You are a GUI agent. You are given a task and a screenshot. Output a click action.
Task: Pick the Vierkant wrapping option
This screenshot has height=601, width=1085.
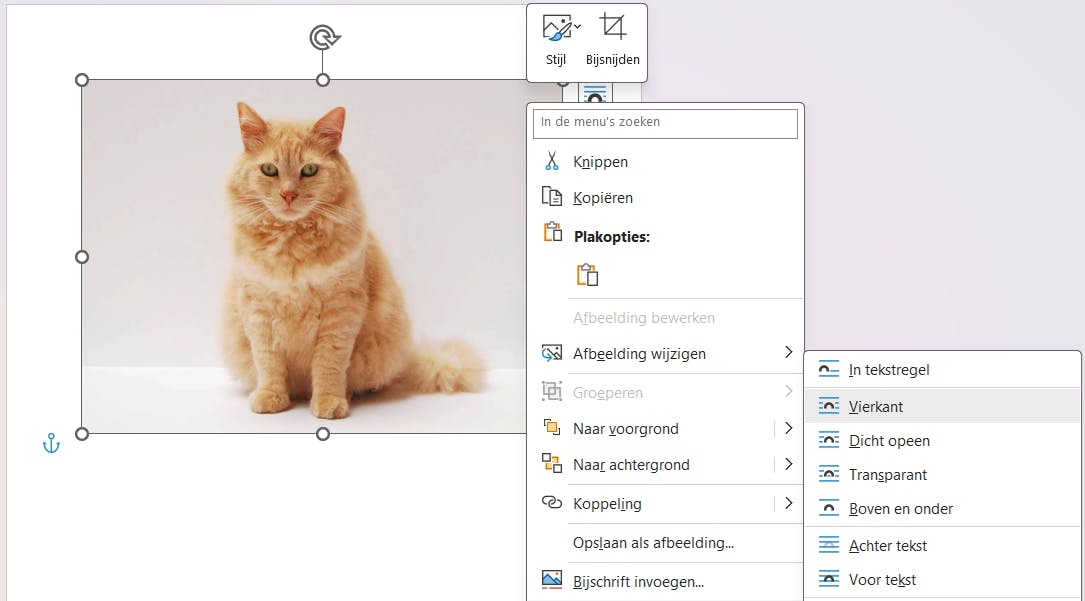coord(942,406)
